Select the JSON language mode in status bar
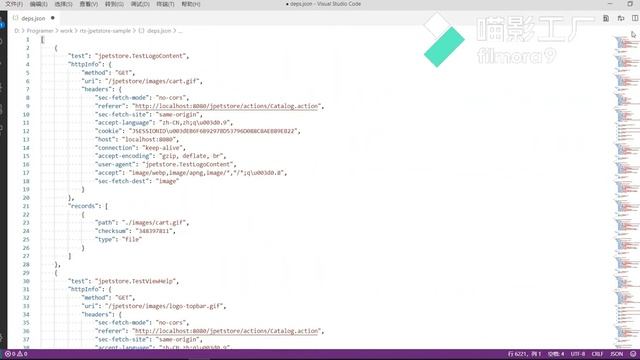The image size is (640, 360). click(x=617, y=354)
